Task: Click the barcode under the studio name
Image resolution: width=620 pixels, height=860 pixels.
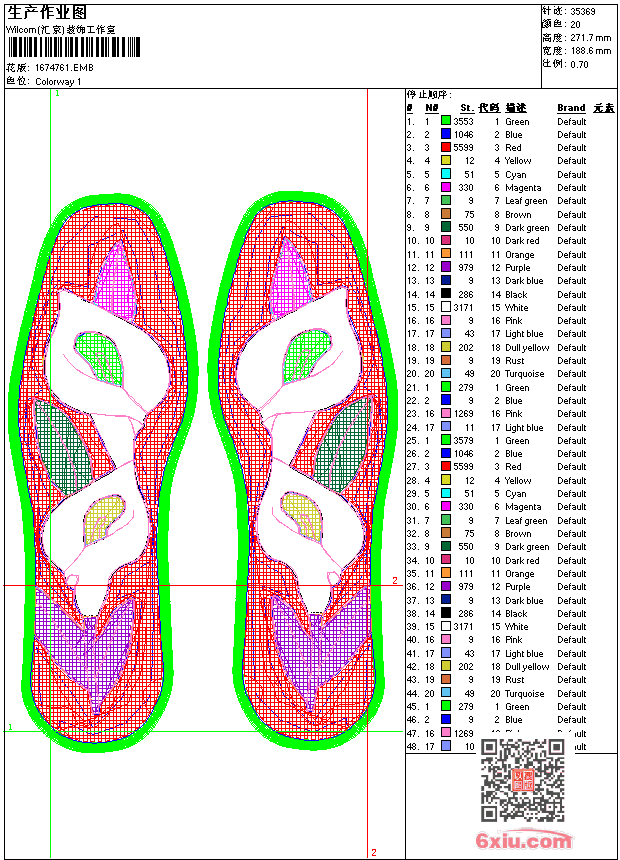Action: pos(74,47)
